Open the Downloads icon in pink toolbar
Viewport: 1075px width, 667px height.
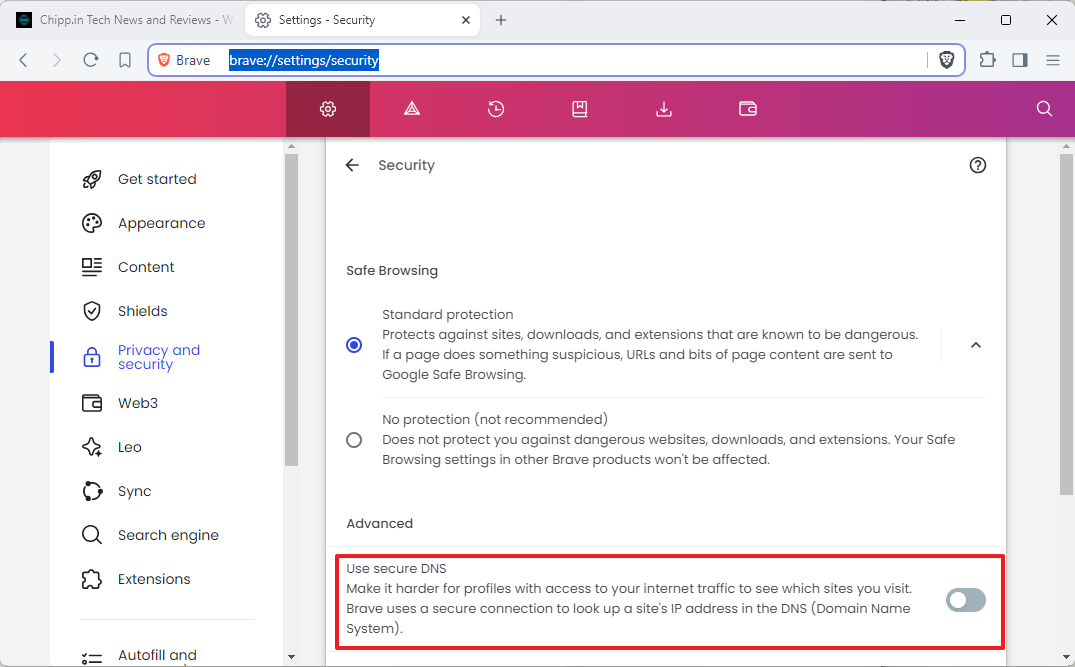664,109
